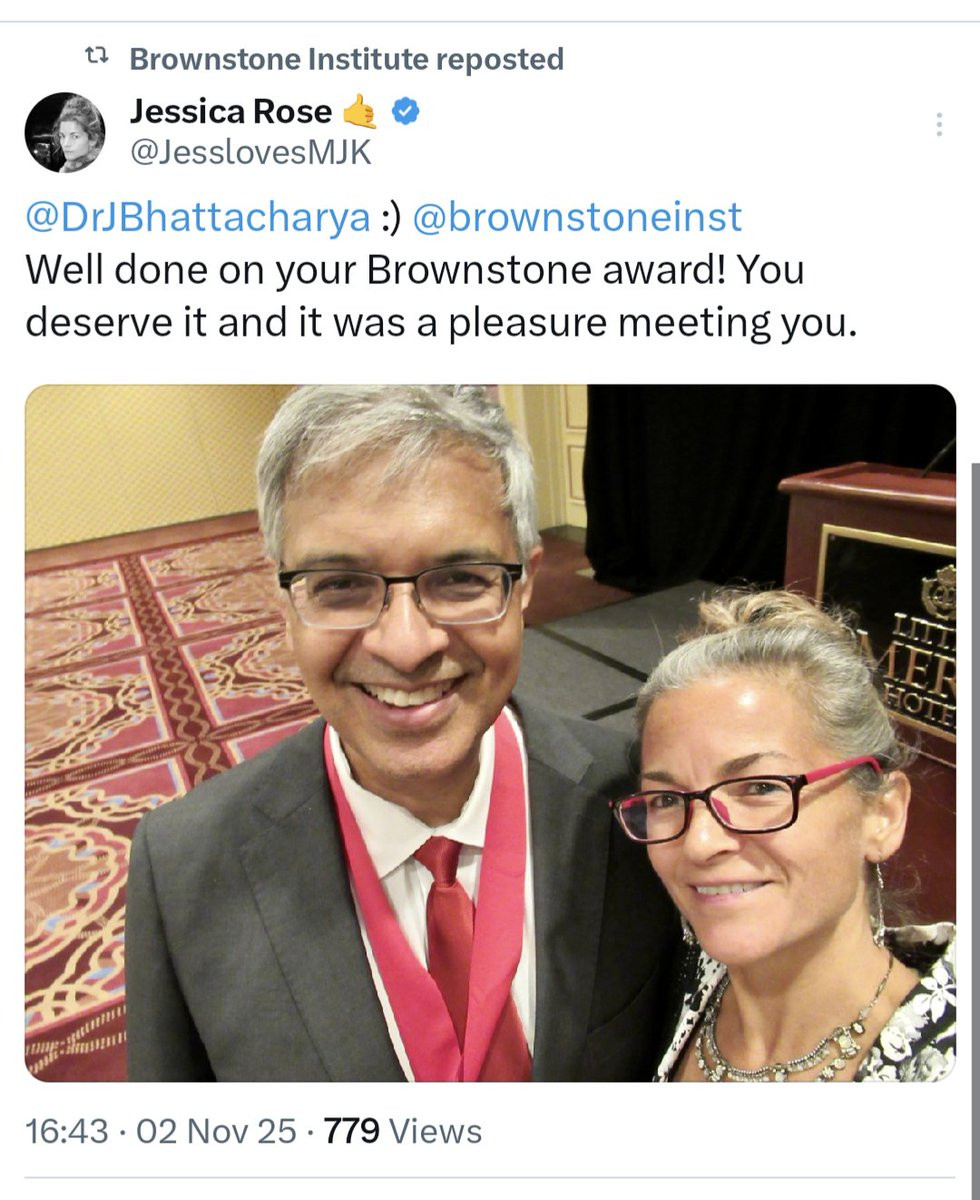Tap the call-me hand emoji
Image resolution: width=980 pixels, height=1200 pixels.
click(x=360, y=112)
